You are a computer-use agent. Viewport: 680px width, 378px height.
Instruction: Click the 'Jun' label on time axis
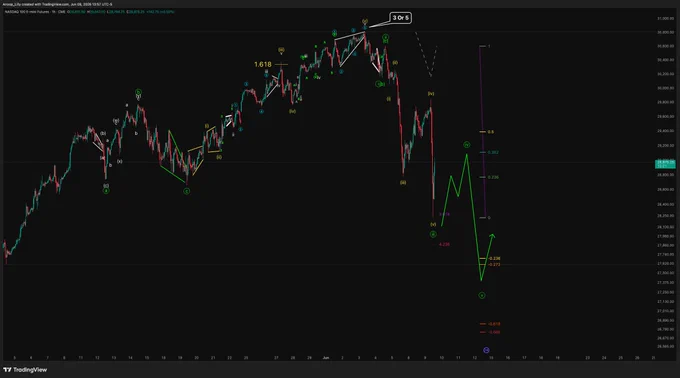point(326,358)
